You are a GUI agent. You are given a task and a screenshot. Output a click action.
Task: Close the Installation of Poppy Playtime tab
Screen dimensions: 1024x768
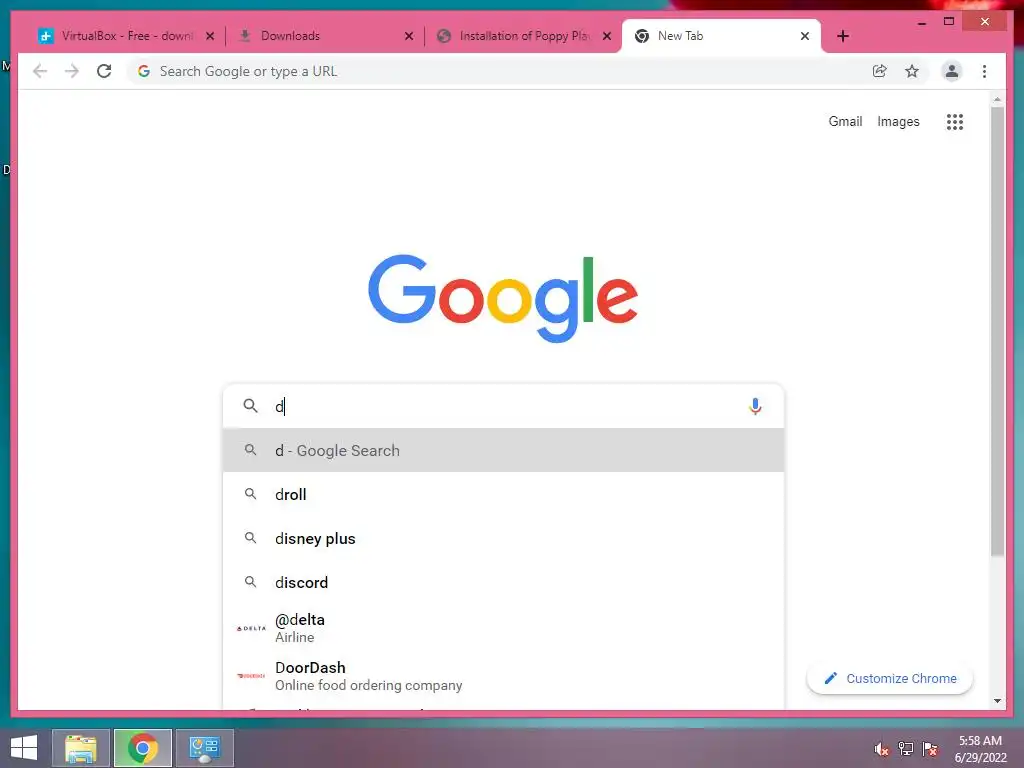tap(607, 36)
